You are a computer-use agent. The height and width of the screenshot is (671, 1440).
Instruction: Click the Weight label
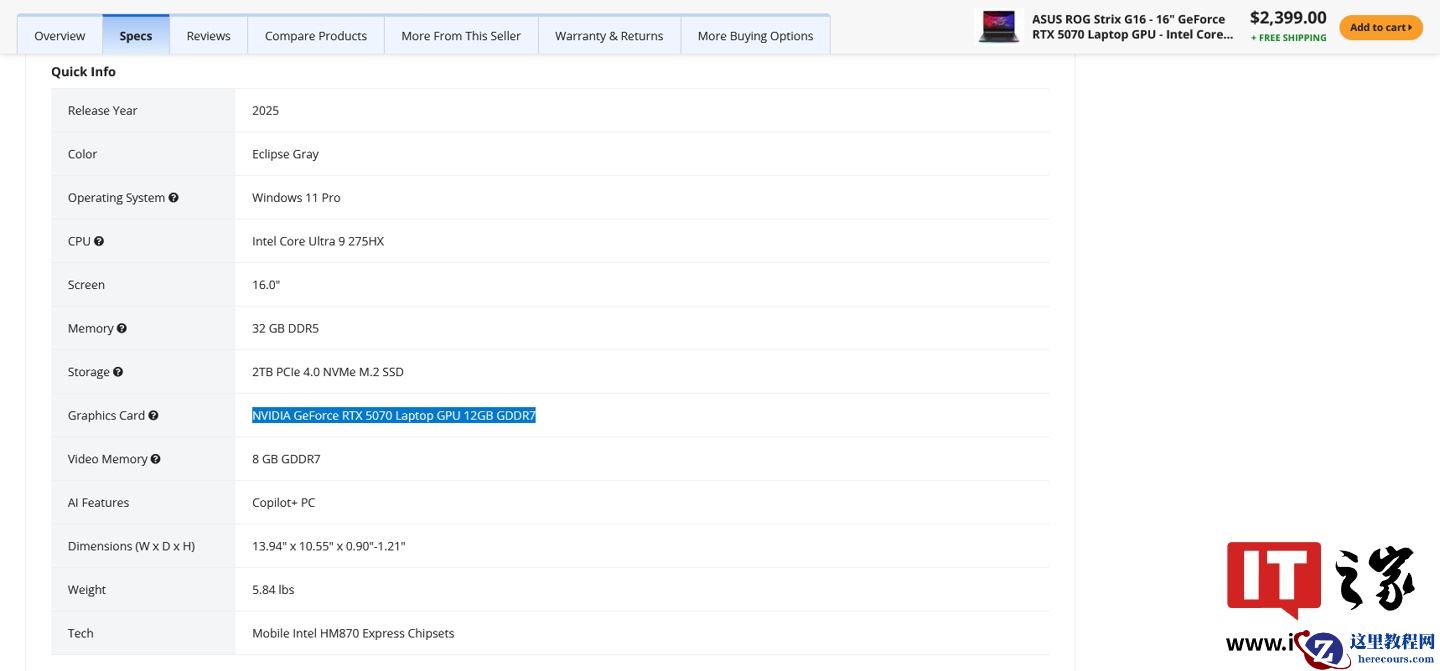tap(87, 590)
